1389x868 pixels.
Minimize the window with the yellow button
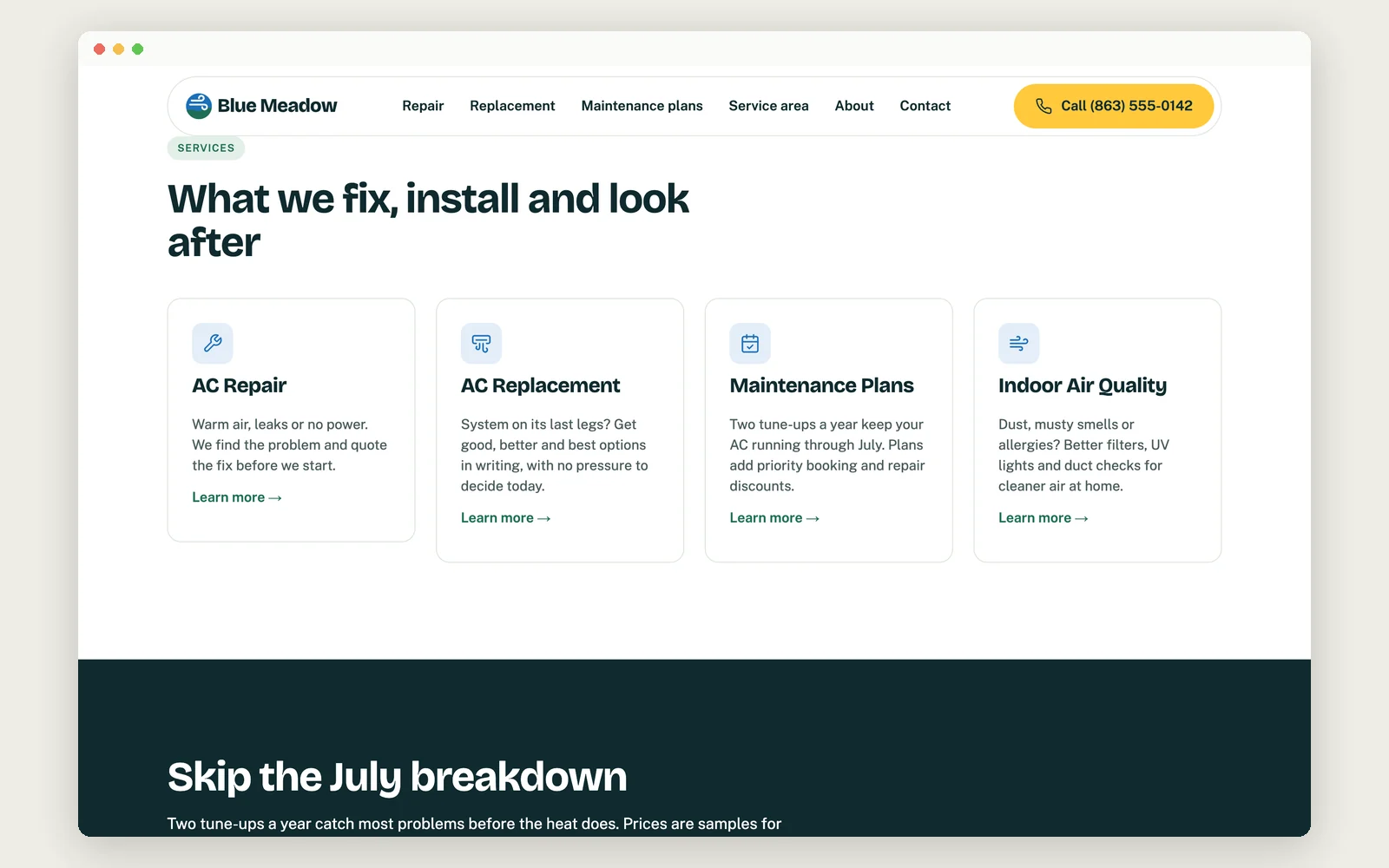point(118,49)
